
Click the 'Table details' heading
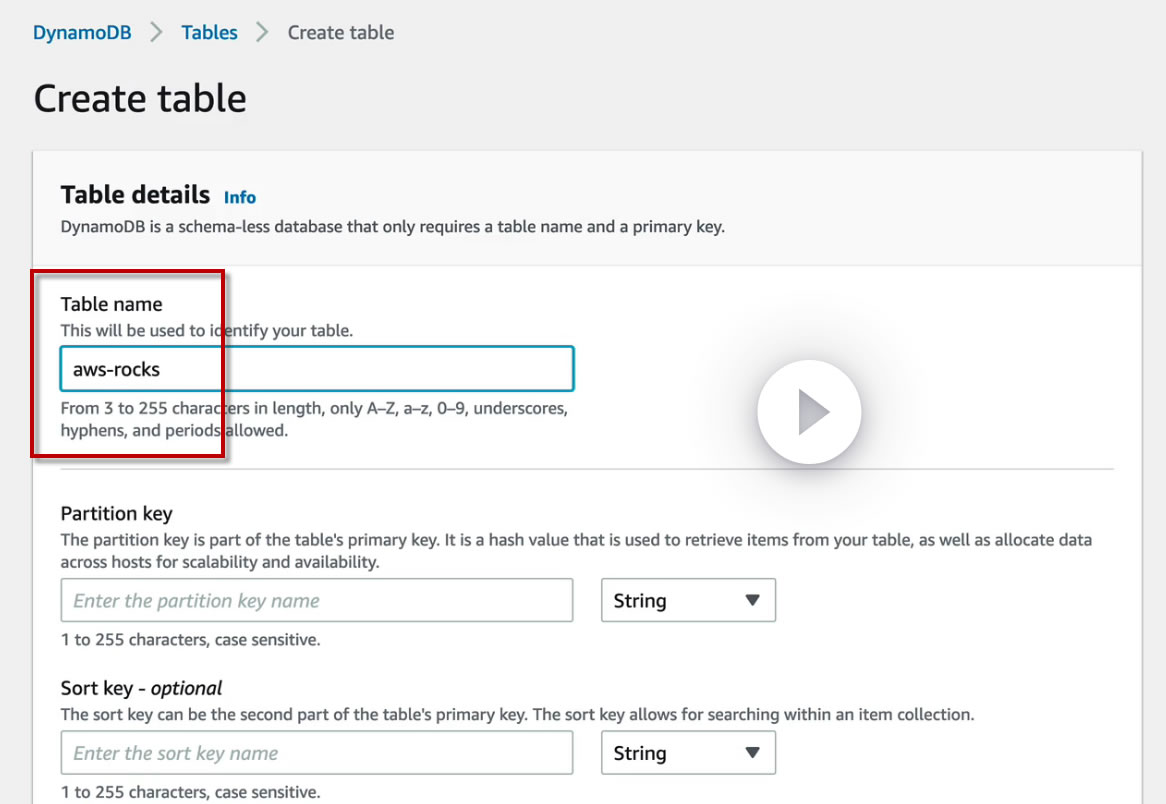[135, 195]
